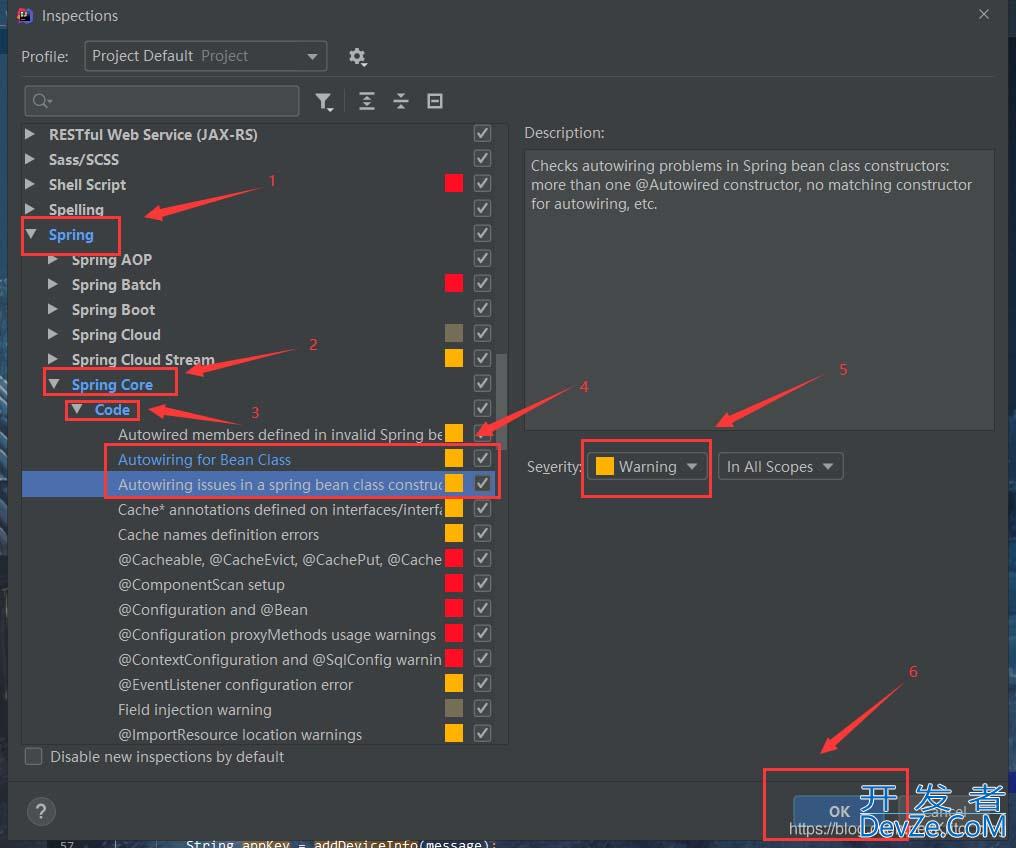Select the Spring tree item
This screenshot has height=848, width=1016.
[71, 235]
